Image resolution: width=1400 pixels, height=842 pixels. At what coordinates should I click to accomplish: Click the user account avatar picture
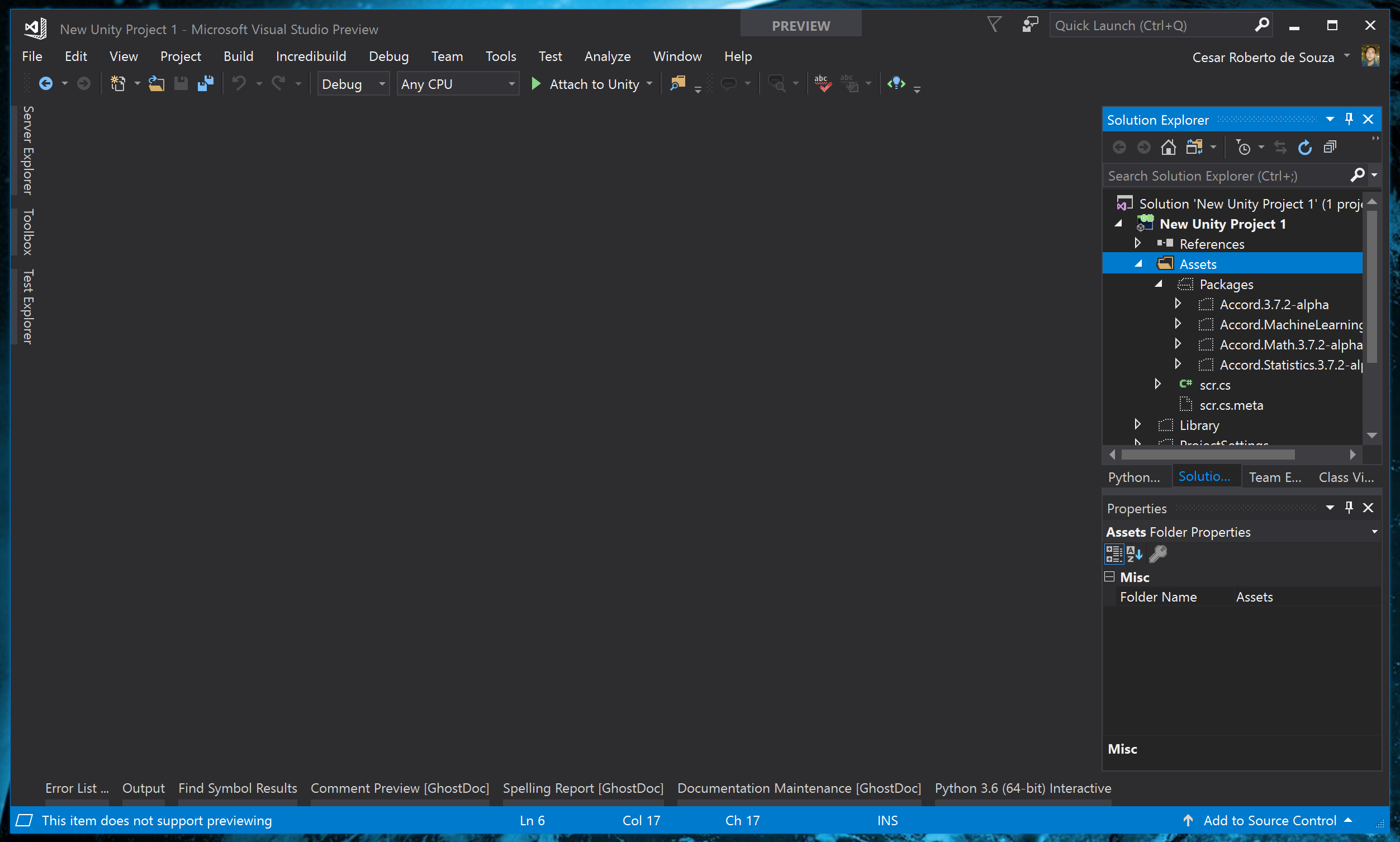point(1370,56)
